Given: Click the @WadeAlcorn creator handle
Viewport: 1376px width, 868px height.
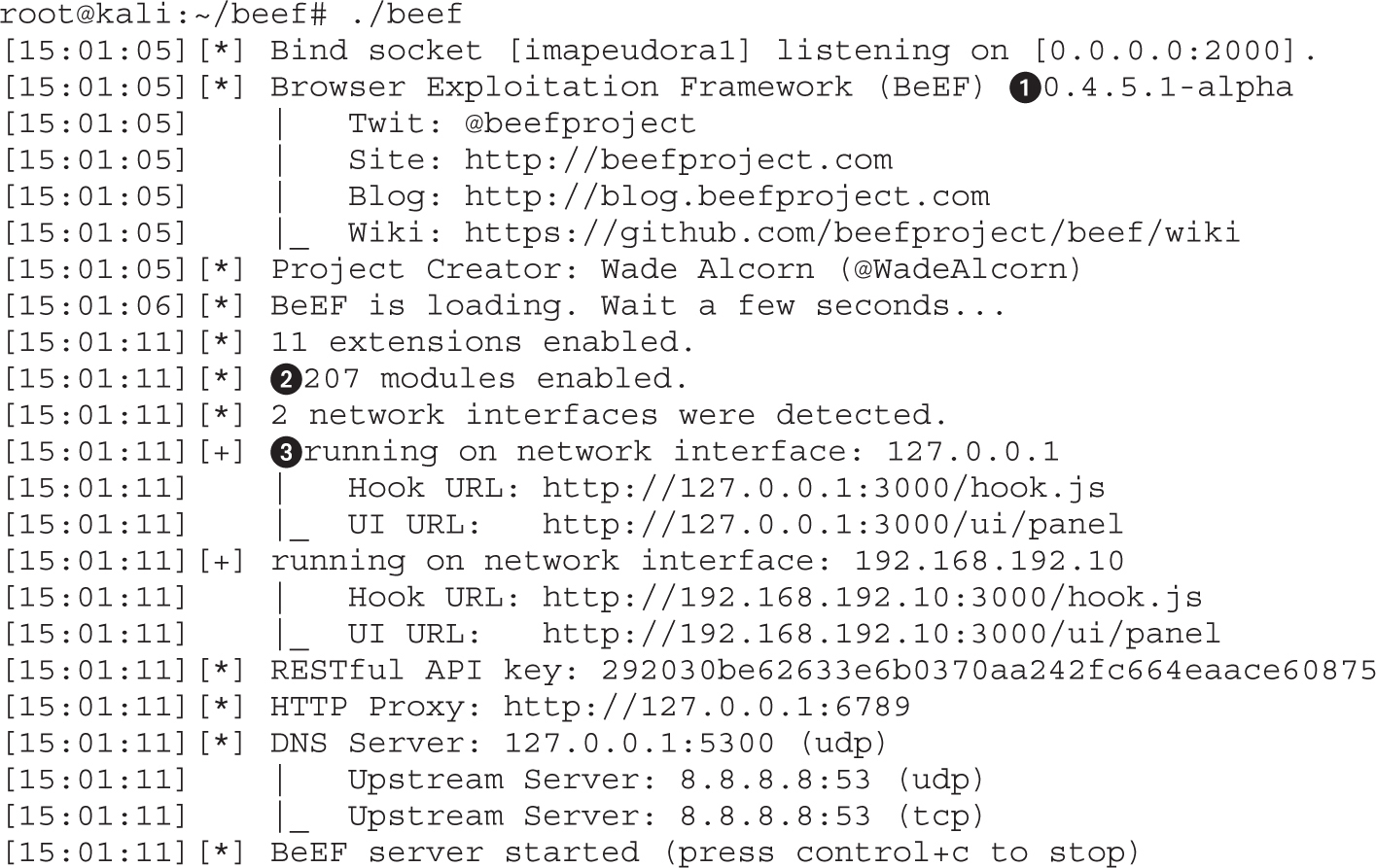Looking at the screenshot, I should coord(961,269).
